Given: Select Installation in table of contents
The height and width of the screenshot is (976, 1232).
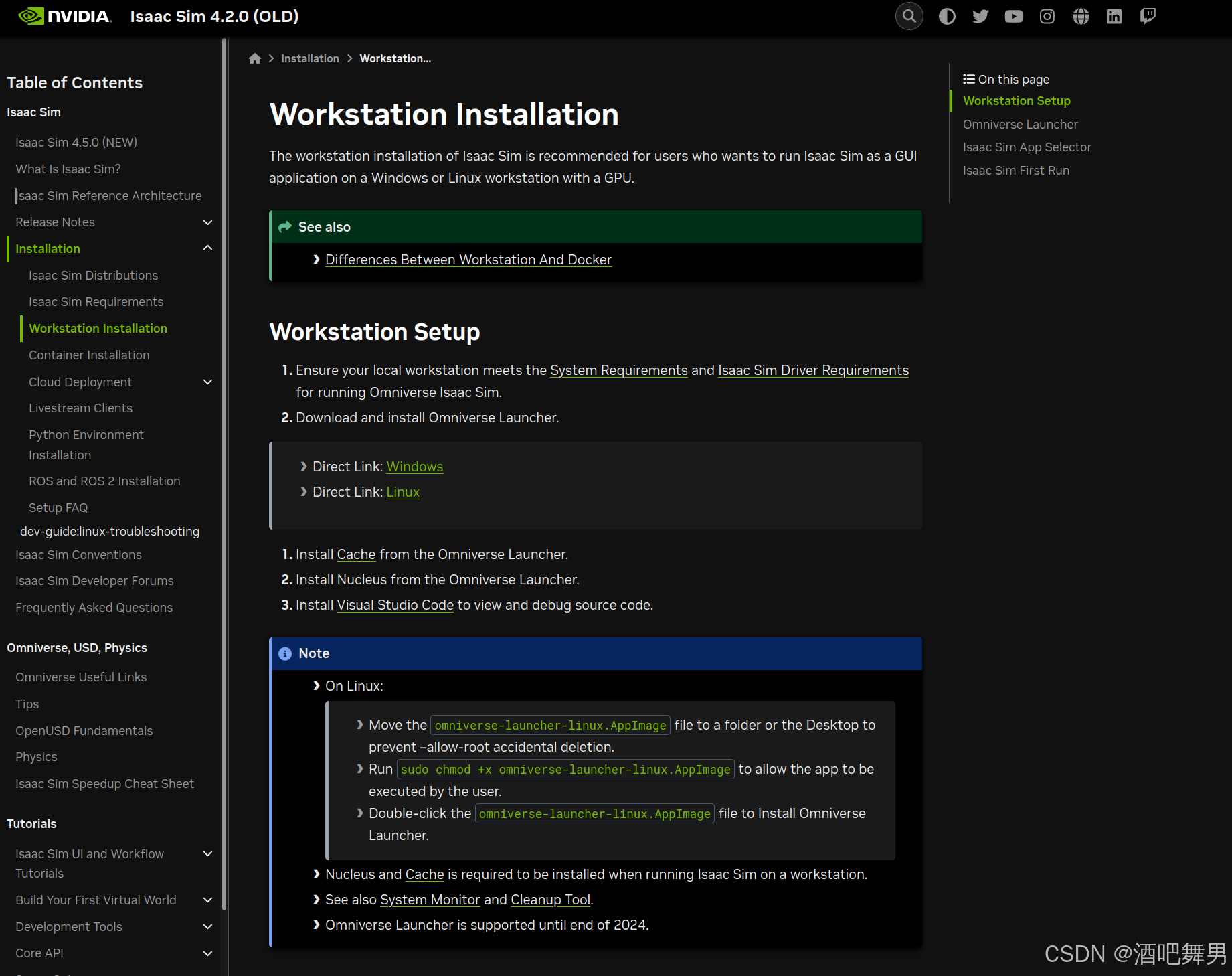Looking at the screenshot, I should 48,248.
